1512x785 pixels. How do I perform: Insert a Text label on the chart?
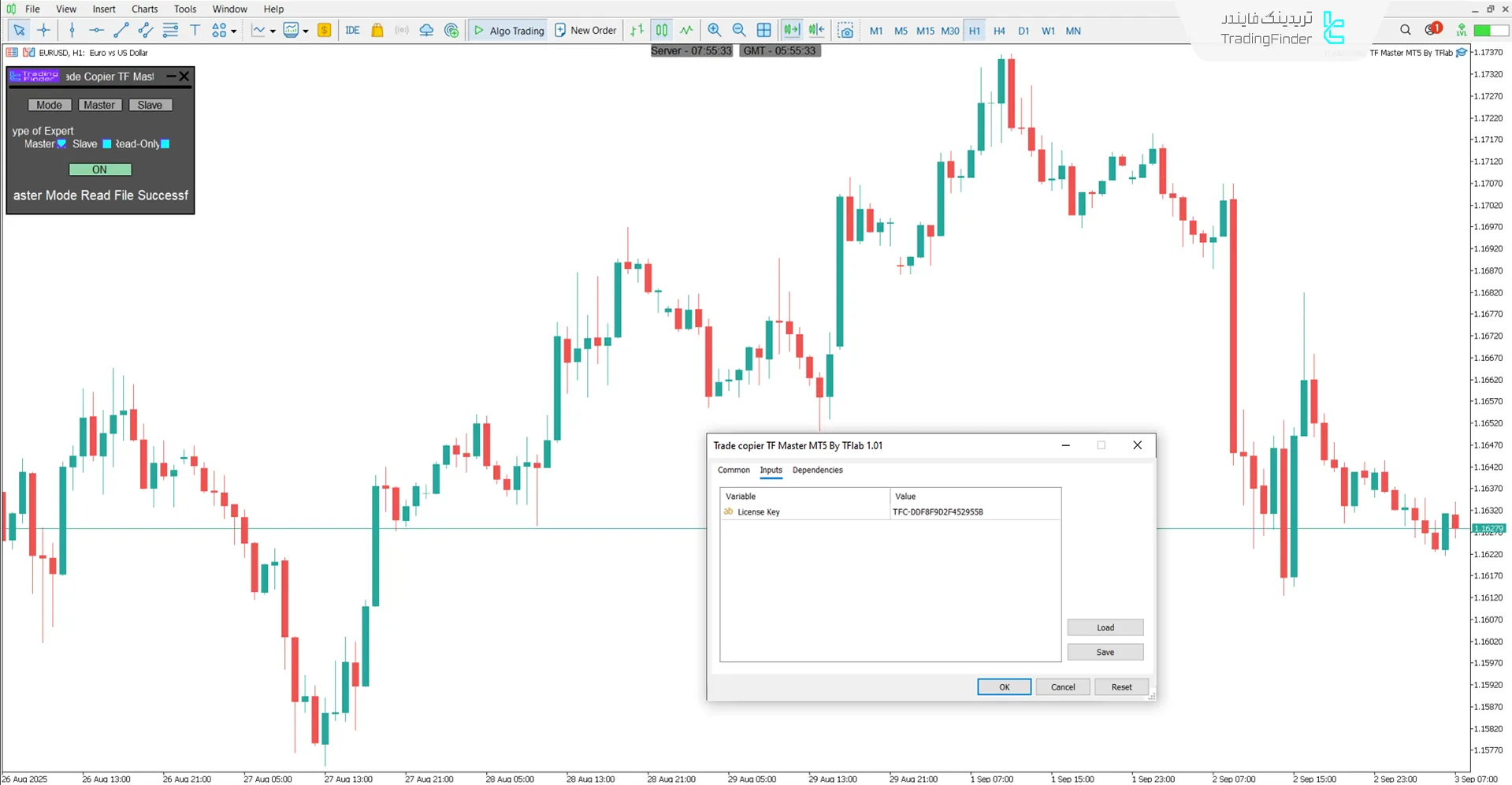(x=195, y=30)
